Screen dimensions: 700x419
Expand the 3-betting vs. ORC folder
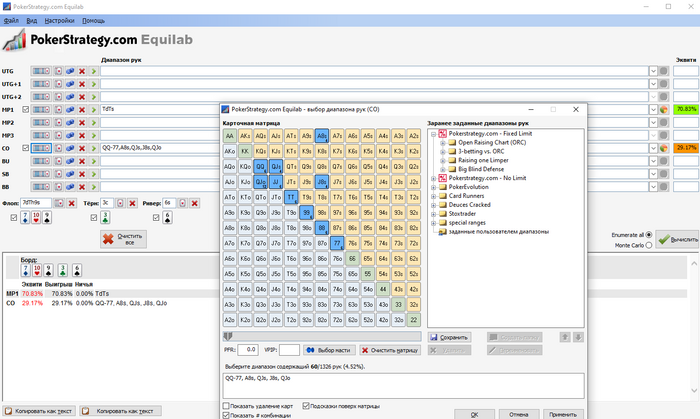coord(442,152)
